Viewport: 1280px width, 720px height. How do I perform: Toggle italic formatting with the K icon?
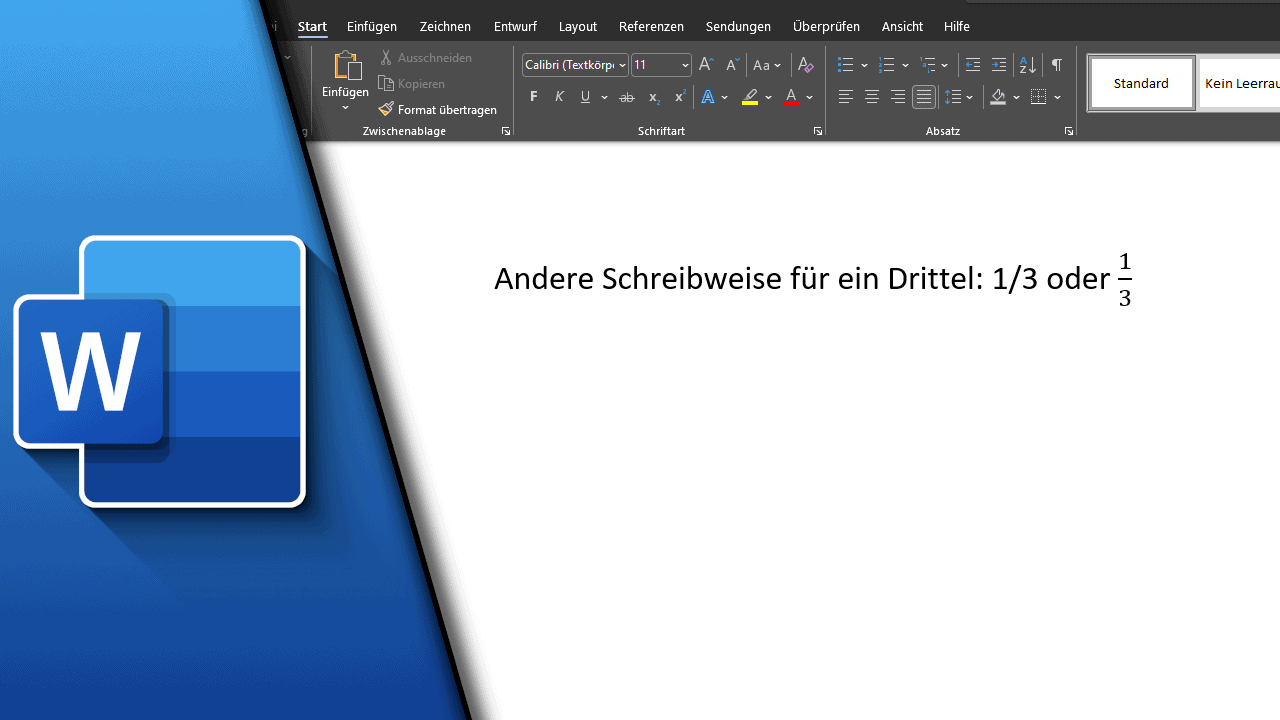[559, 97]
